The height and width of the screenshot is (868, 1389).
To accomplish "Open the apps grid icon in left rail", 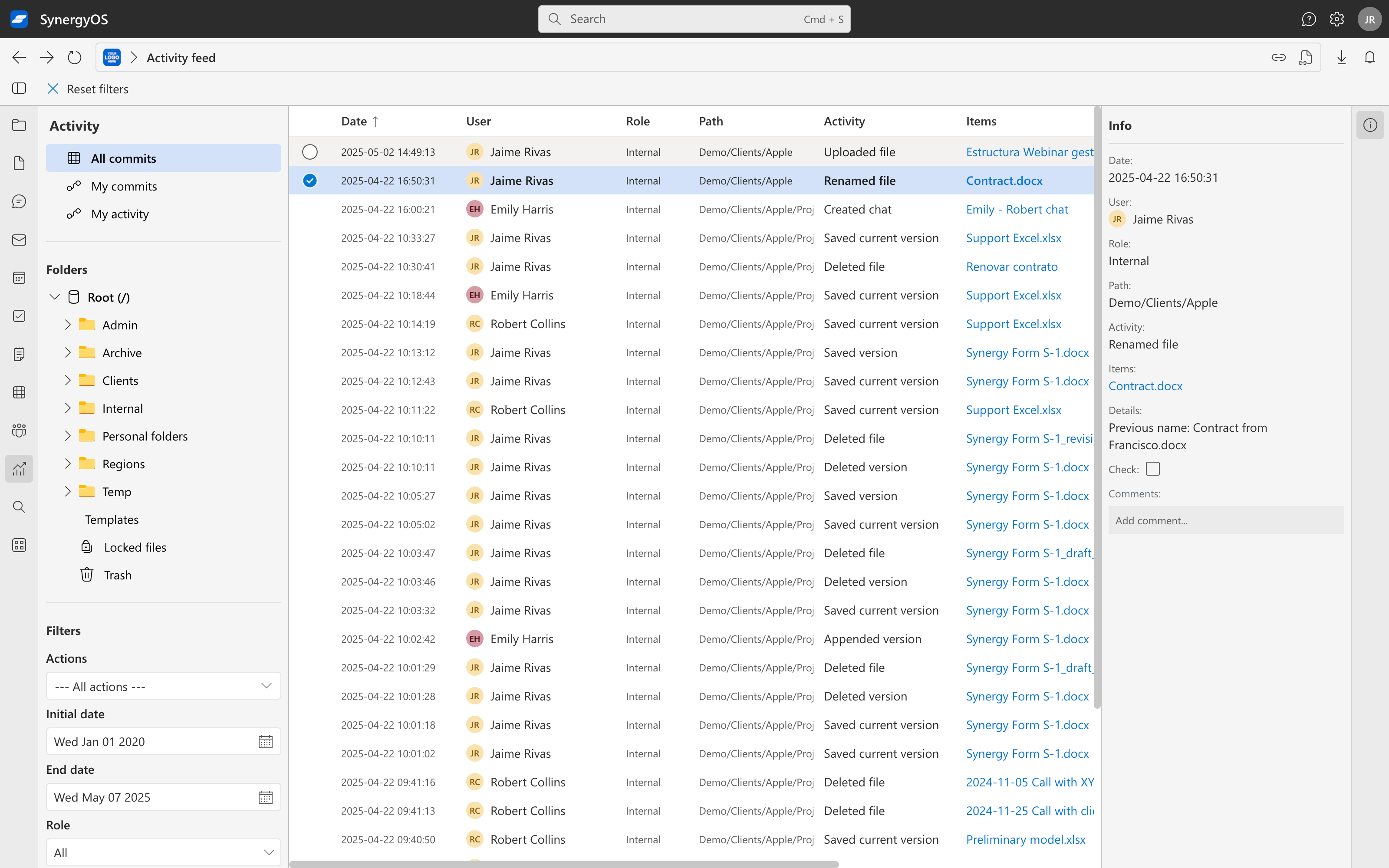I will [19, 546].
